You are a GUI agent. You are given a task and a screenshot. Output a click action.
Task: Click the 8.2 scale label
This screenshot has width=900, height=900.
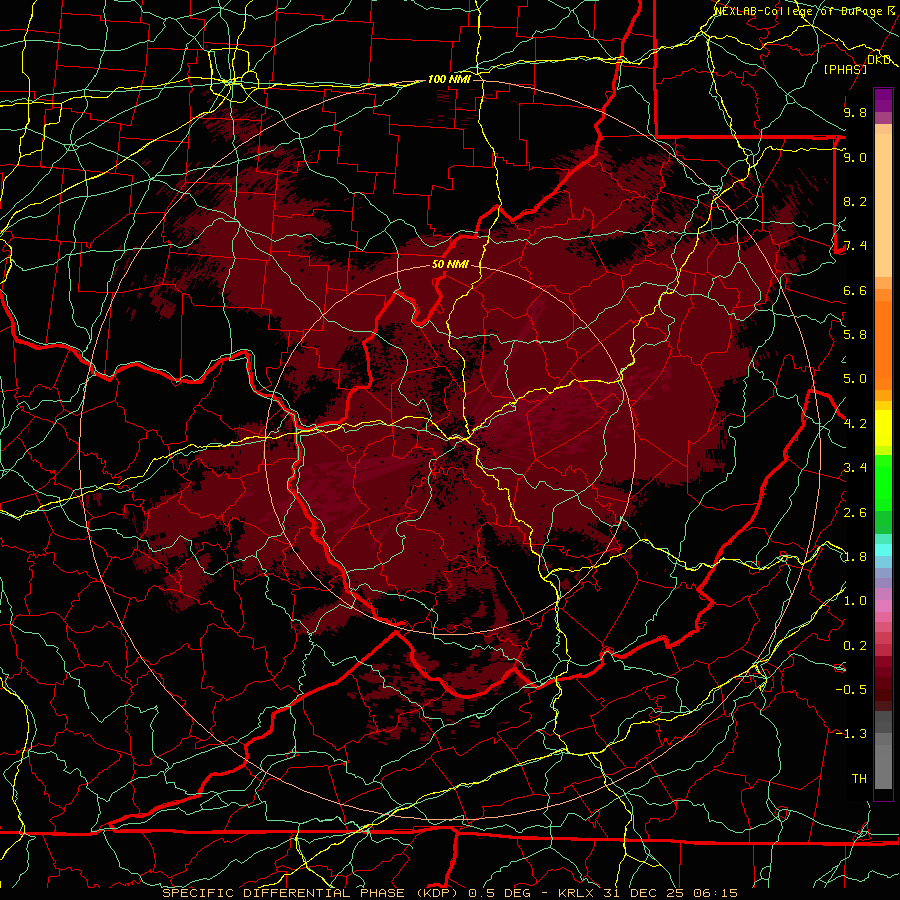point(855,201)
